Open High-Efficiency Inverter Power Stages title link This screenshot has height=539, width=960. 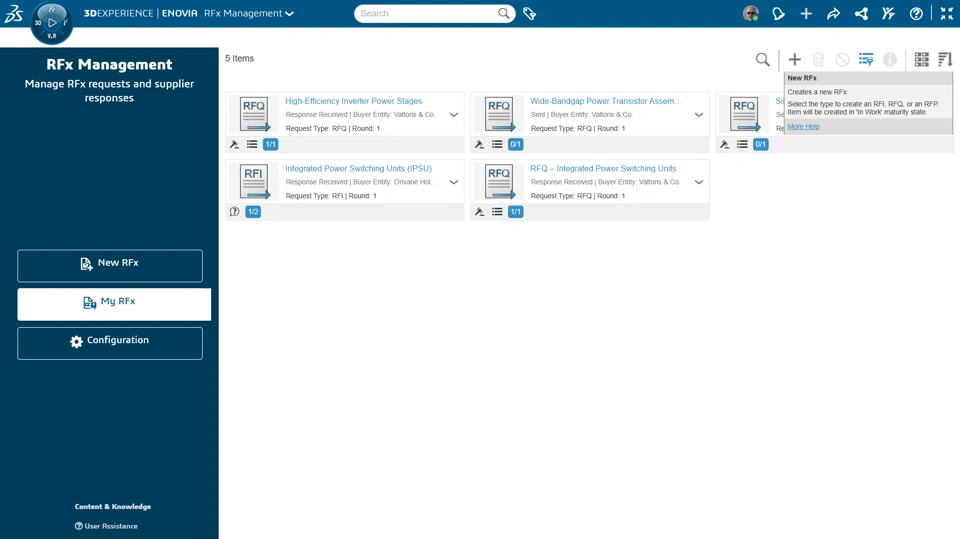(353, 101)
